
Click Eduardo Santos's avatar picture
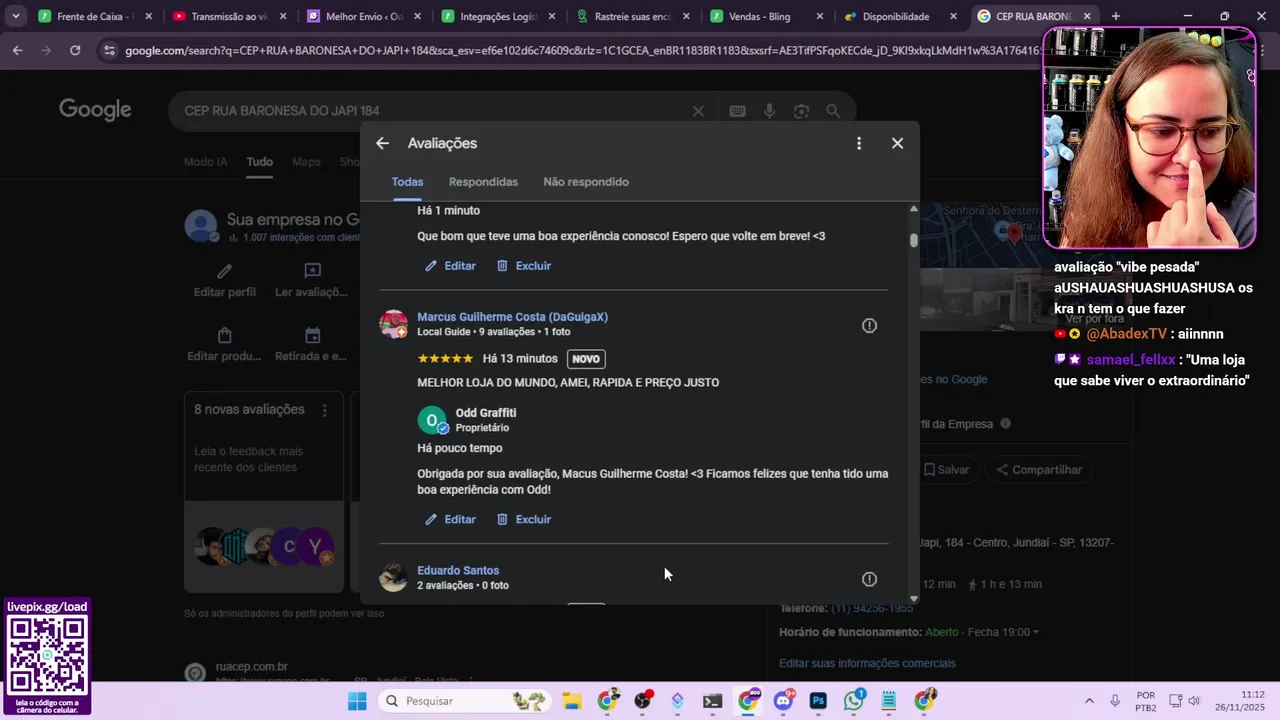click(393, 578)
